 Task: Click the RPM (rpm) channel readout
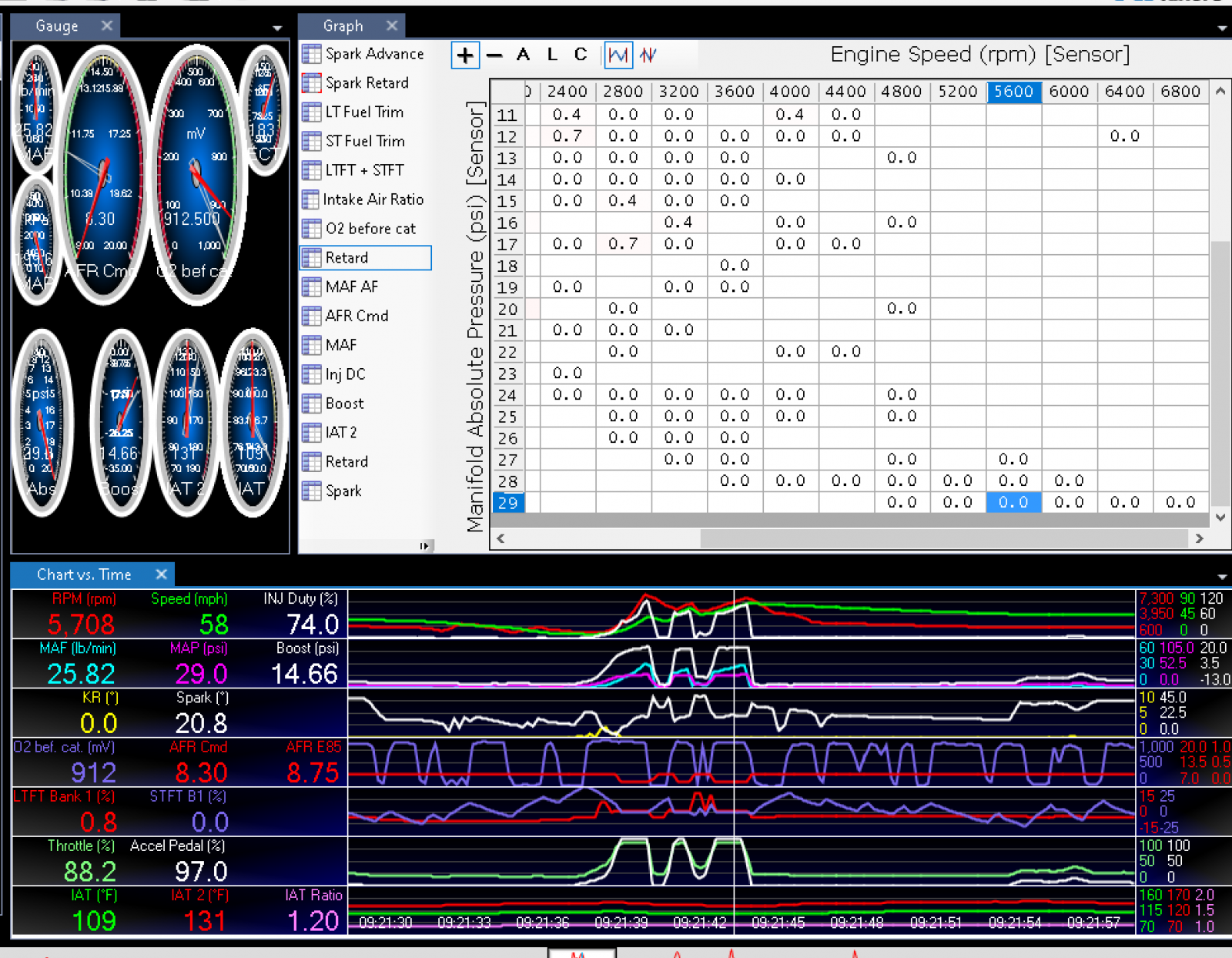[83, 614]
